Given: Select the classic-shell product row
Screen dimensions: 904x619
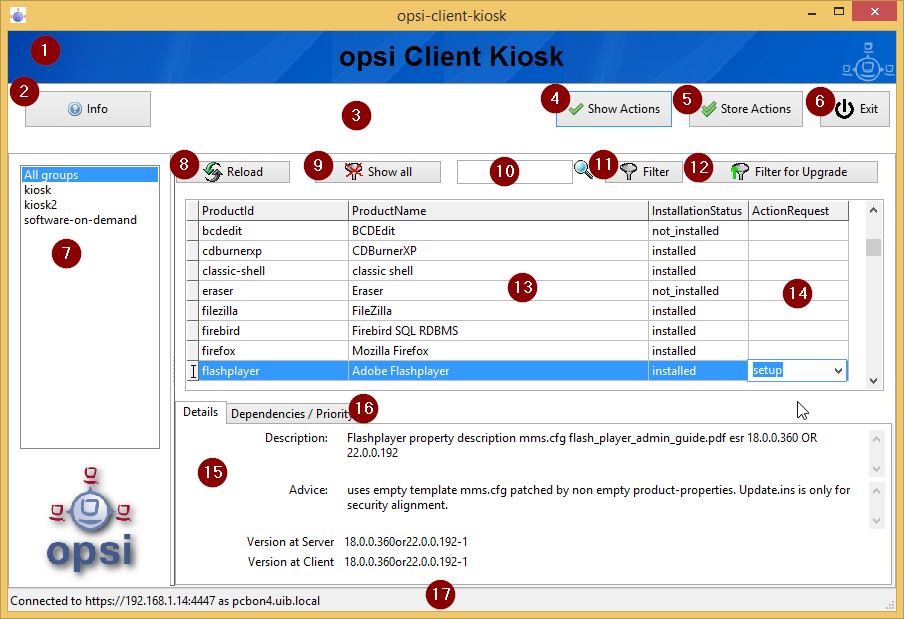Looking at the screenshot, I should (517, 271).
